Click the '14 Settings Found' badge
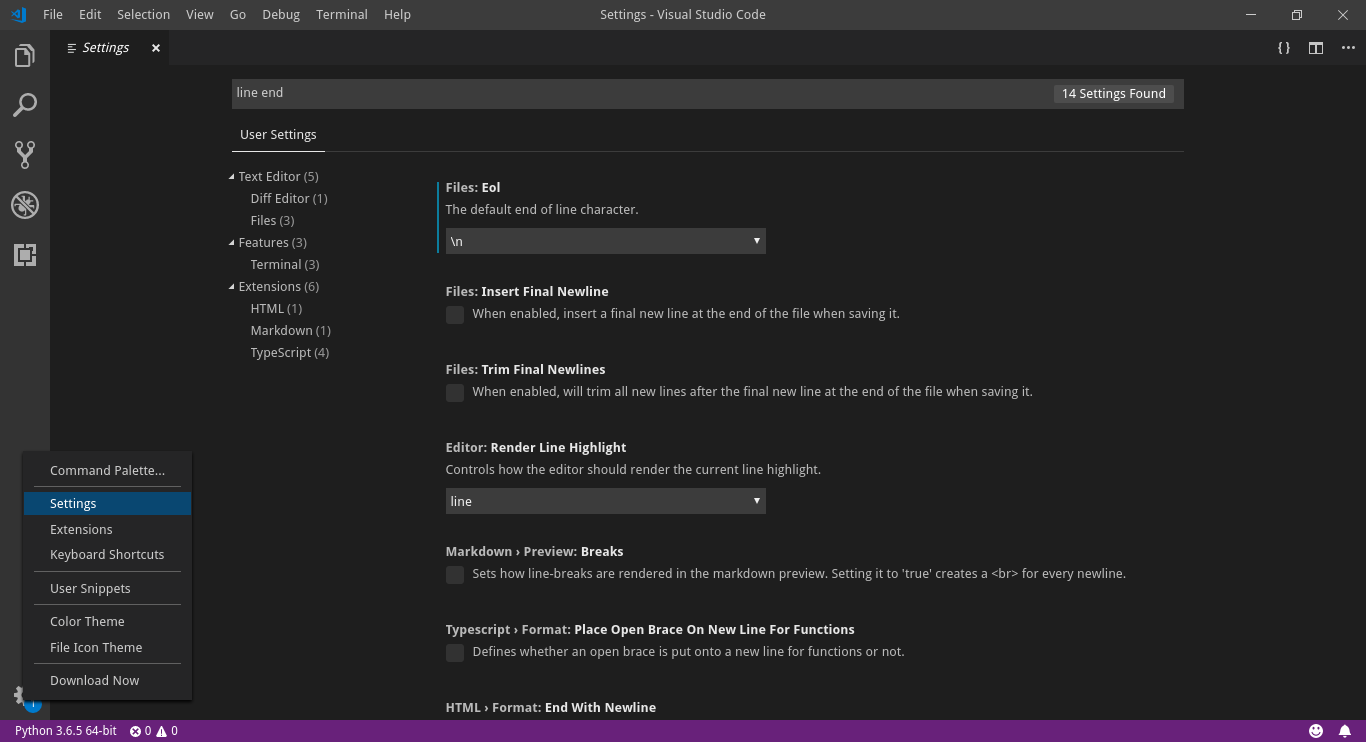Screen dimensions: 1366x742 (1113, 93)
